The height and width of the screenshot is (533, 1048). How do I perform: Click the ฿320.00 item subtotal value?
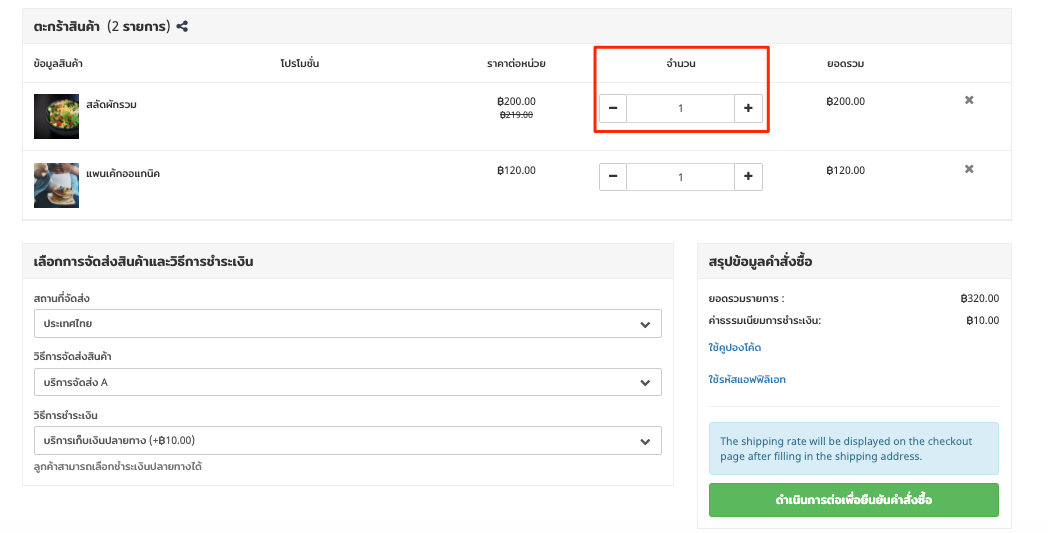tap(979, 298)
